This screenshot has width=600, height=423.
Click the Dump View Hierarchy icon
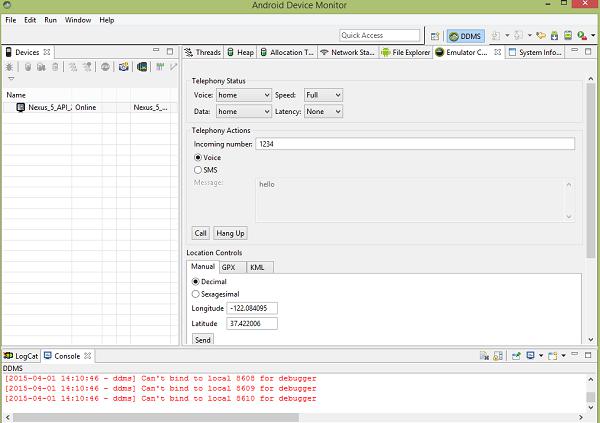[142, 67]
